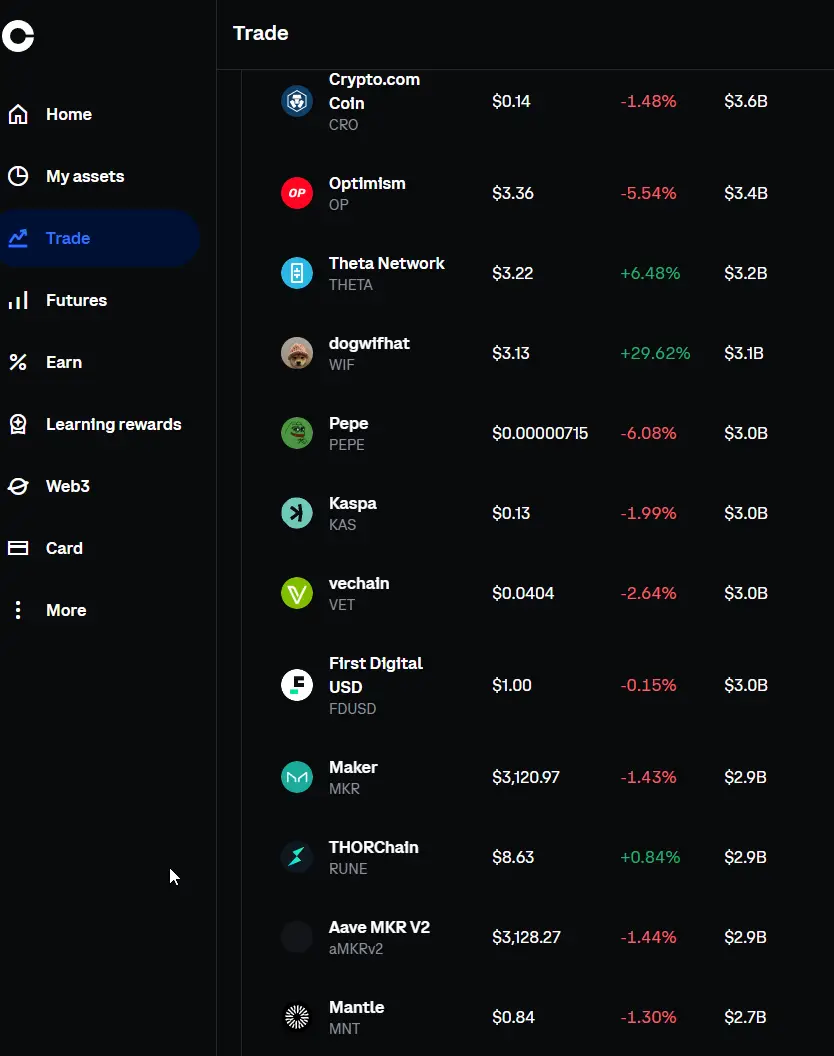This screenshot has width=834, height=1056.
Task: Click the More kebab icon
Action: (x=17, y=610)
